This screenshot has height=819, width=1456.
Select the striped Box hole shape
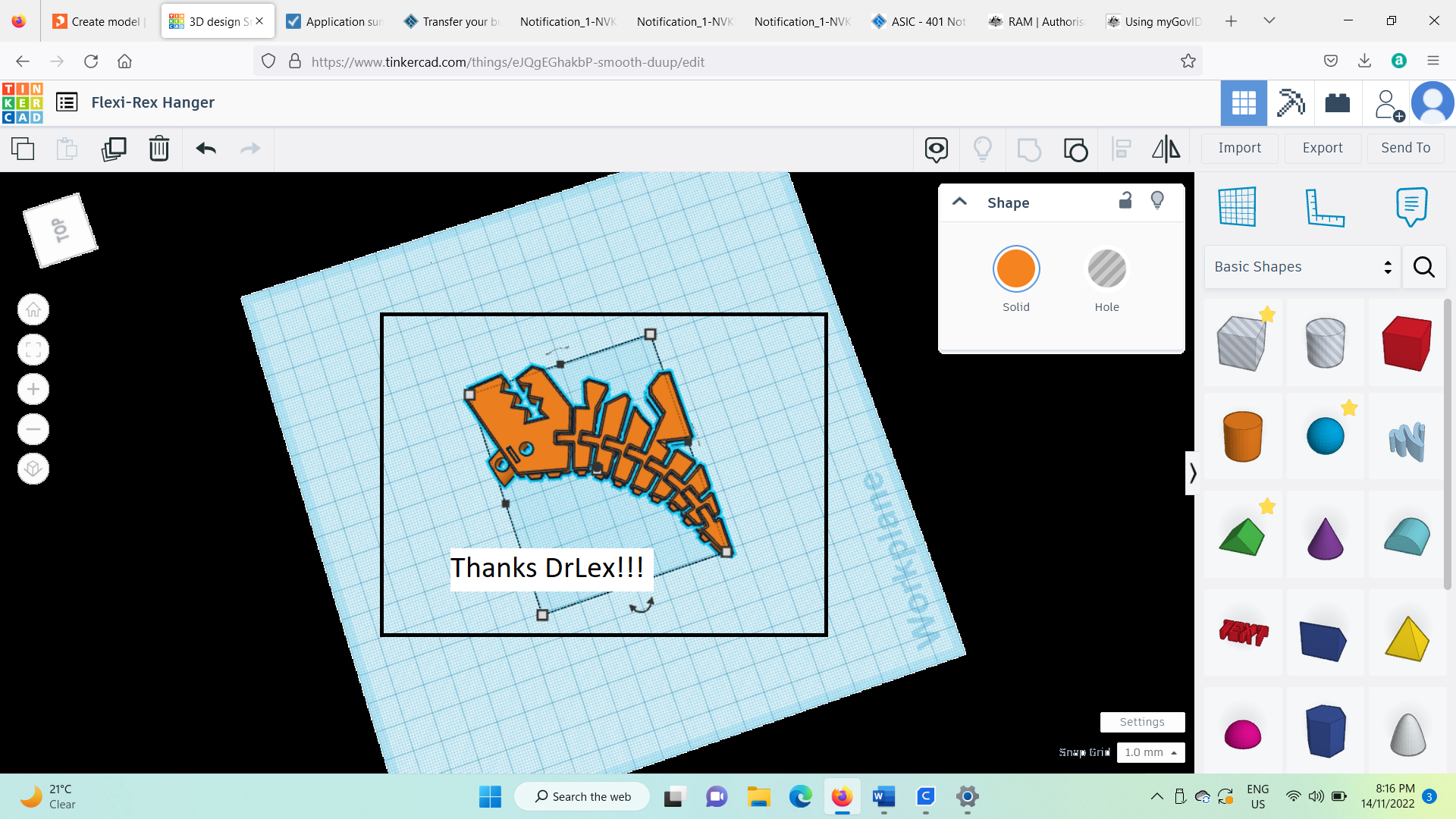tap(1243, 343)
